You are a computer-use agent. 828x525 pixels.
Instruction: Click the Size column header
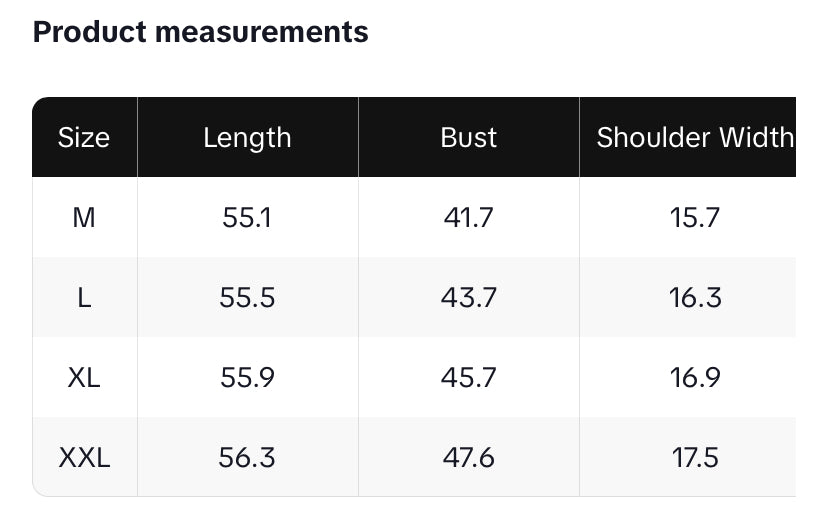(84, 137)
